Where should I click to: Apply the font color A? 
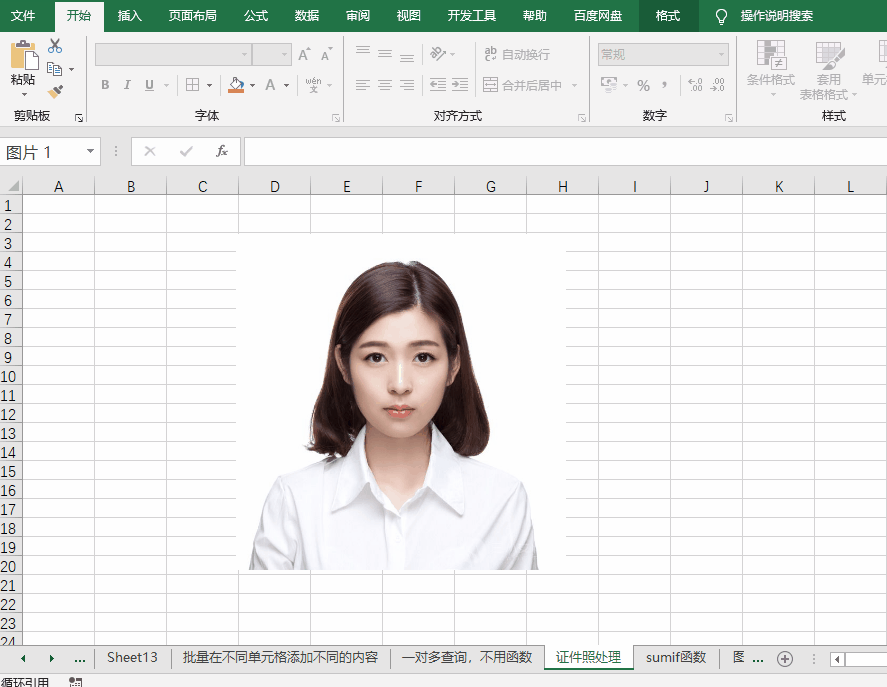click(270, 85)
